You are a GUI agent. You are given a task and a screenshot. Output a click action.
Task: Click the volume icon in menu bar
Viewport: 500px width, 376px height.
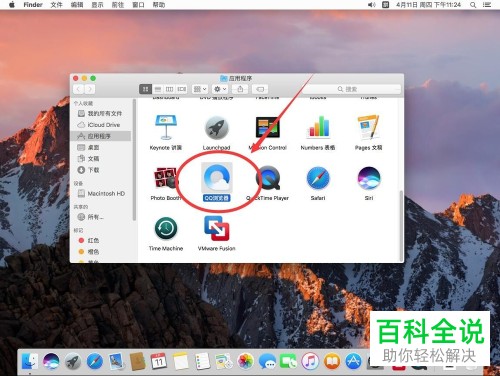click(372, 5)
